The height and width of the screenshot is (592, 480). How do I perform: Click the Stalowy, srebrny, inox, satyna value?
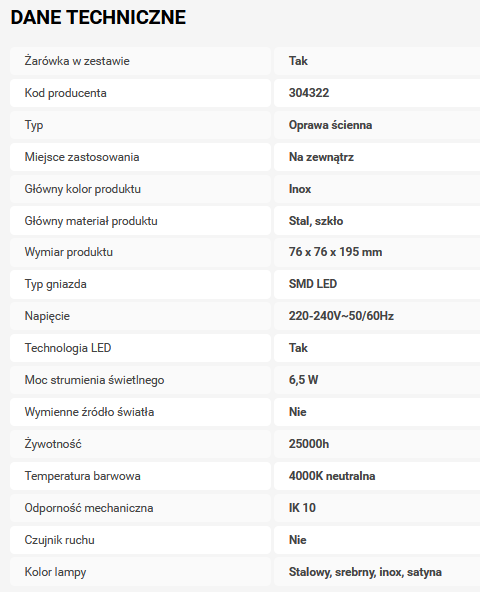pos(365,572)
